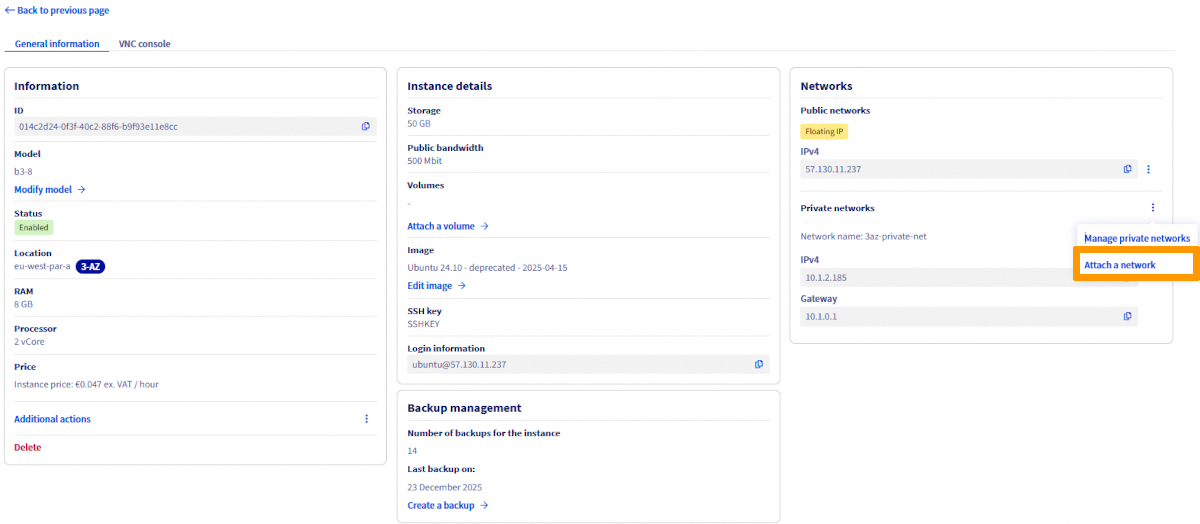Viewport: 1200px width, 524px height.
Task: Choose Attach a network menu entry
Action: click(x=1120, y=265)
